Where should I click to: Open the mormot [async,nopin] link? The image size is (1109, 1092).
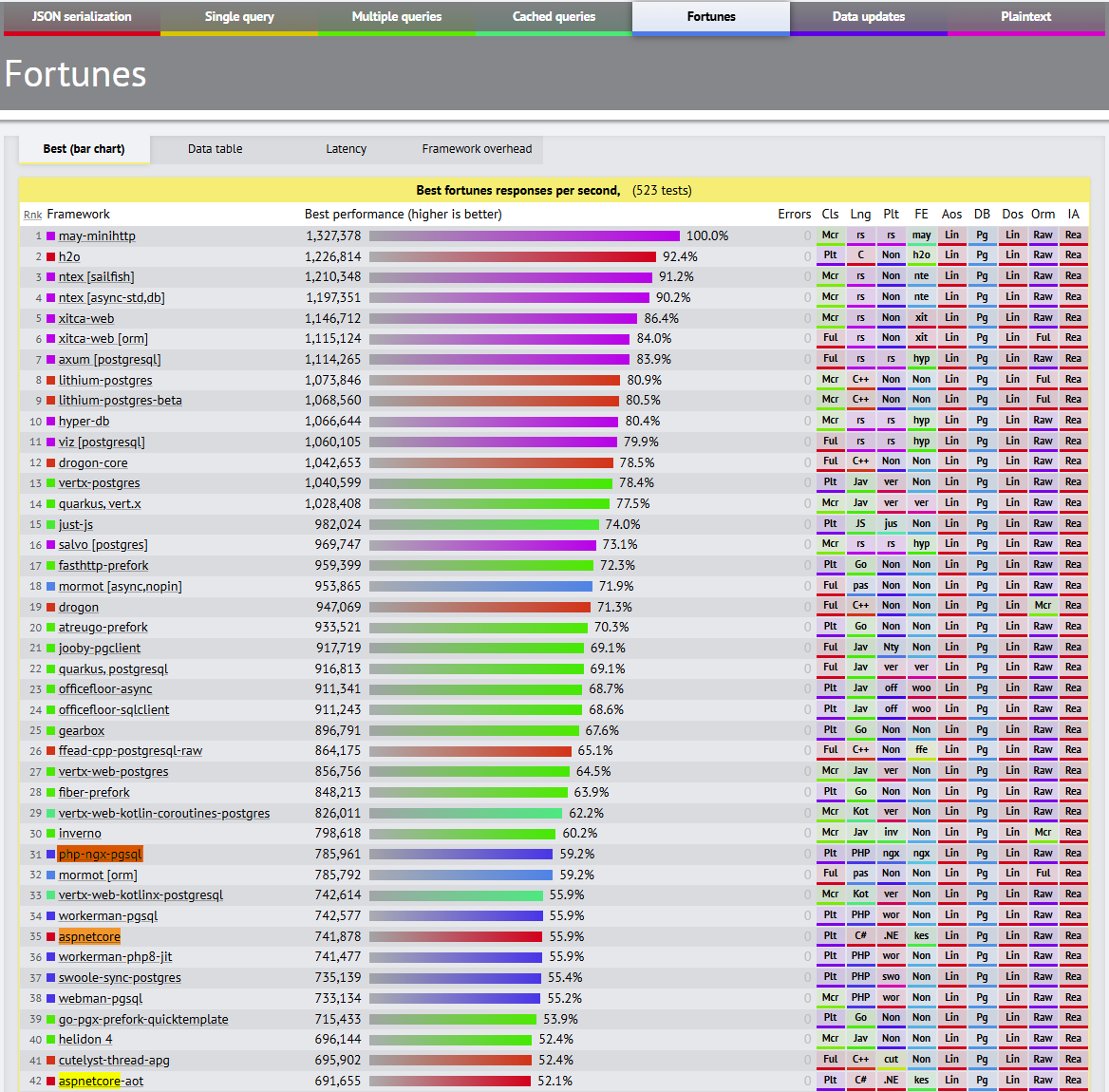click(121, 586)
